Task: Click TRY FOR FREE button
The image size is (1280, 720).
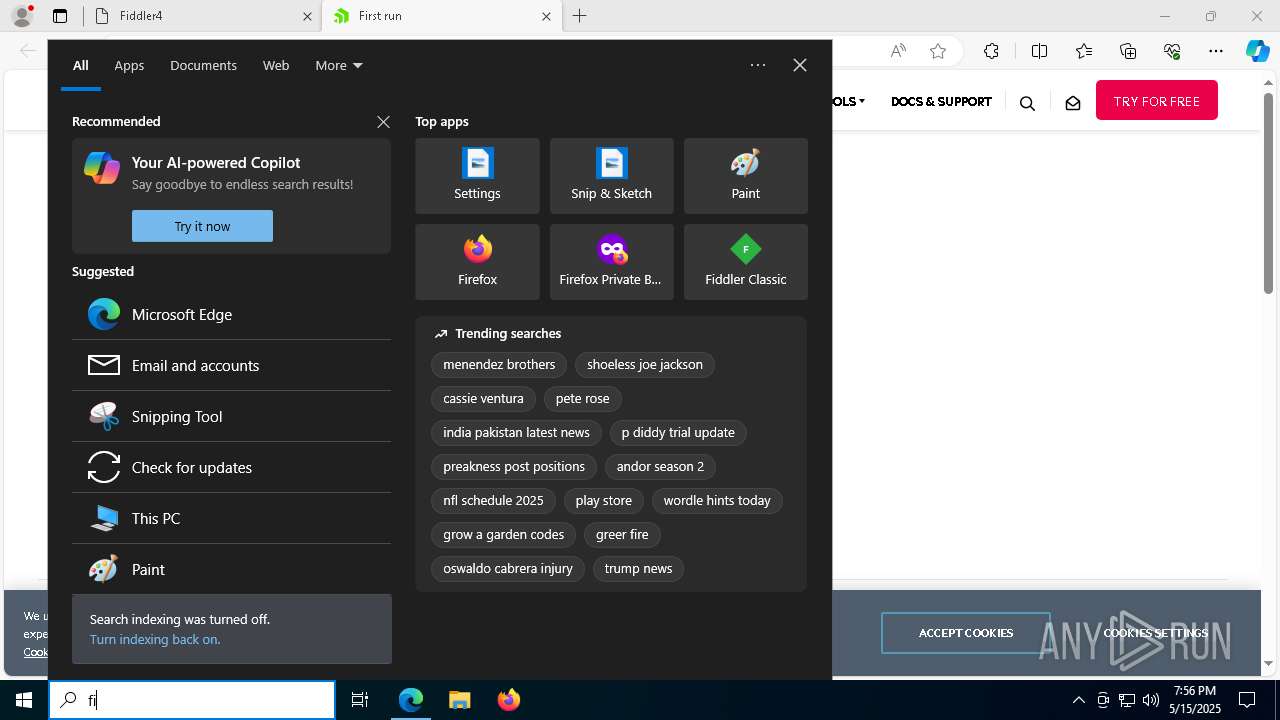Action: 1157,101
